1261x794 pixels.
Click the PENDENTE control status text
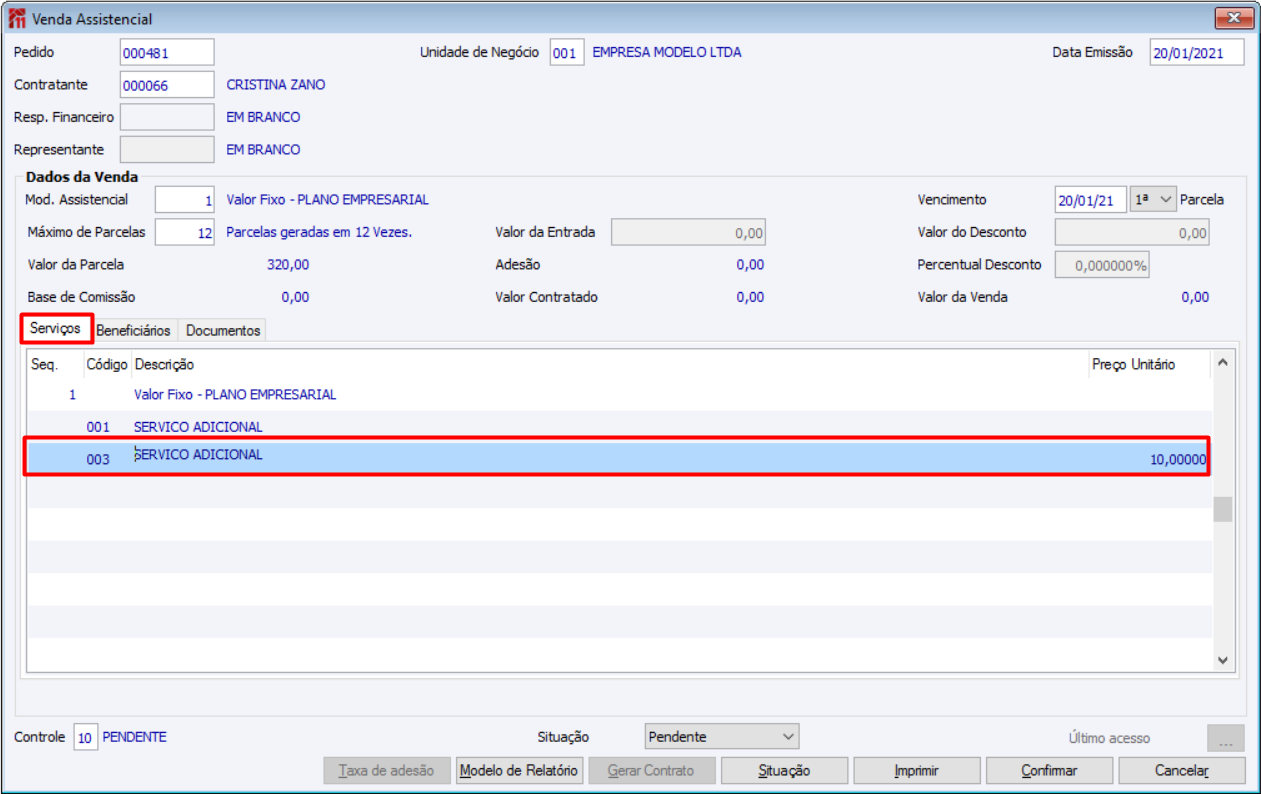135,737
